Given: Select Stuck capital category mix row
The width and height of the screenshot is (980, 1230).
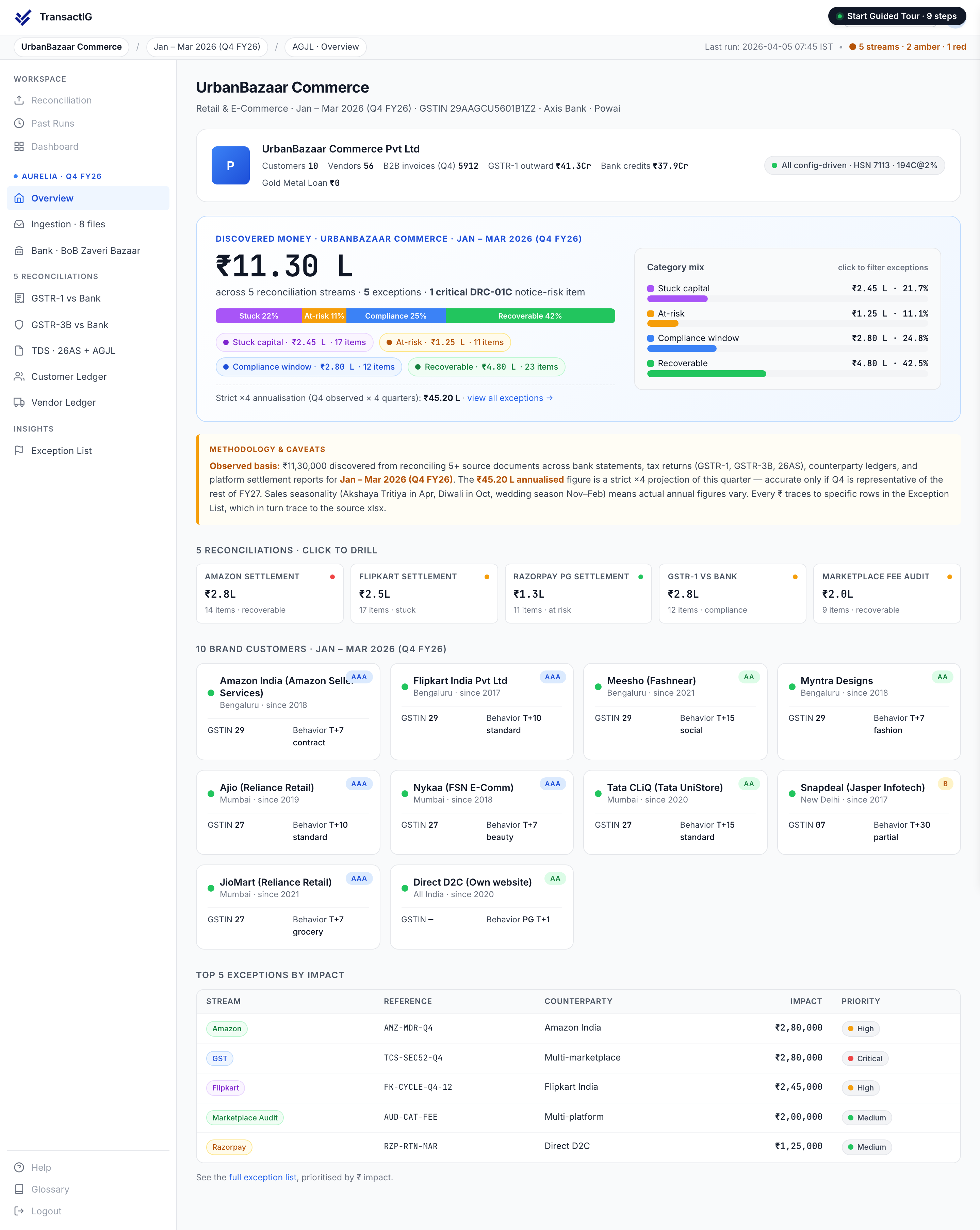Looking at the screenshot, I should pyautogui.click(x=787, y=293).
